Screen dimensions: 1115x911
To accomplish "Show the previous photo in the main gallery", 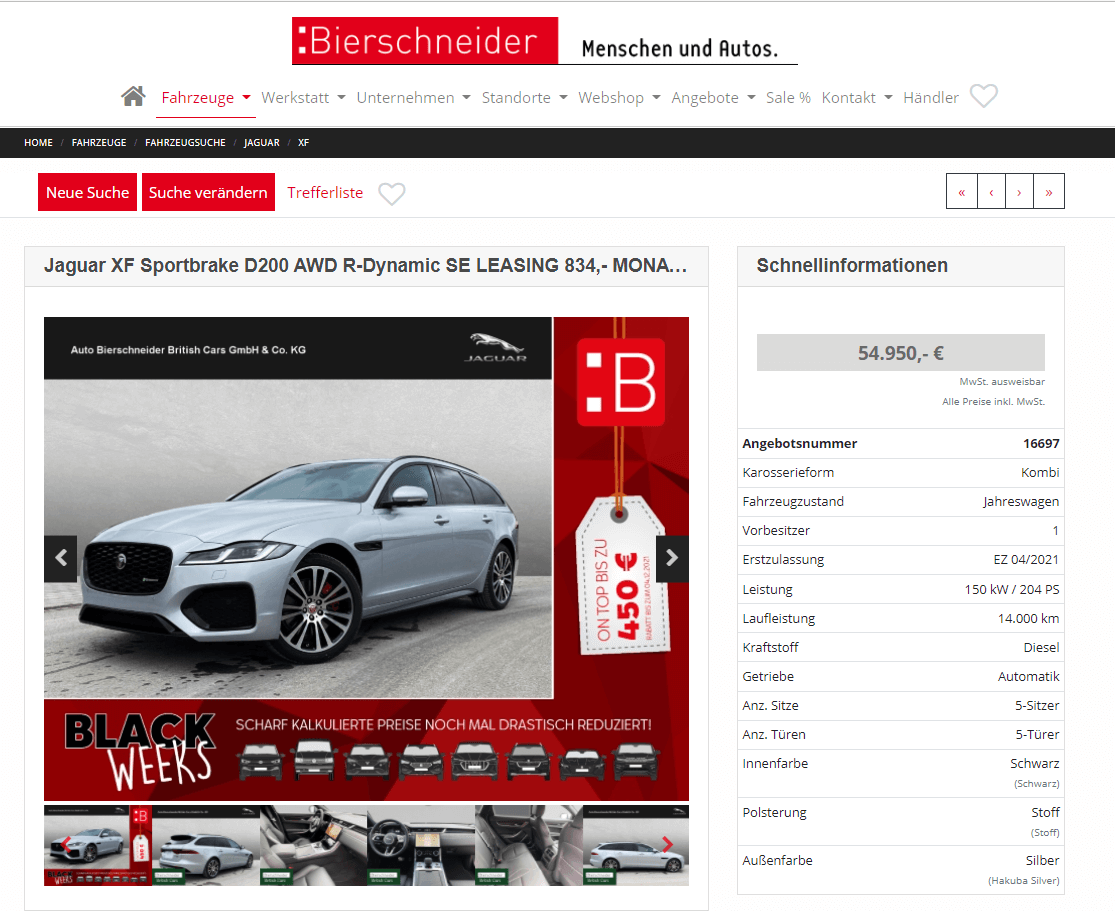I will (61, 558).
